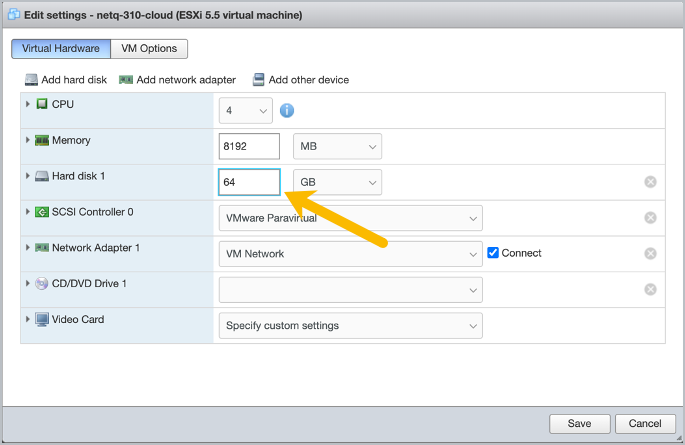Switch to the VM Options tab
Screen dimensions: 685x445
(x=149, y=48)
